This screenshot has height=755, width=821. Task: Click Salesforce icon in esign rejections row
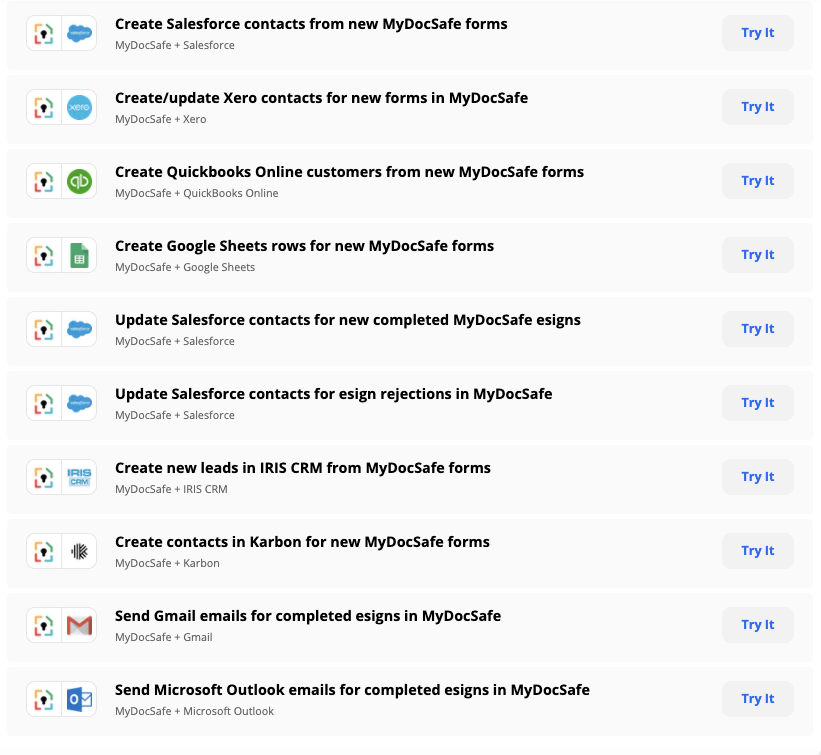79,403
